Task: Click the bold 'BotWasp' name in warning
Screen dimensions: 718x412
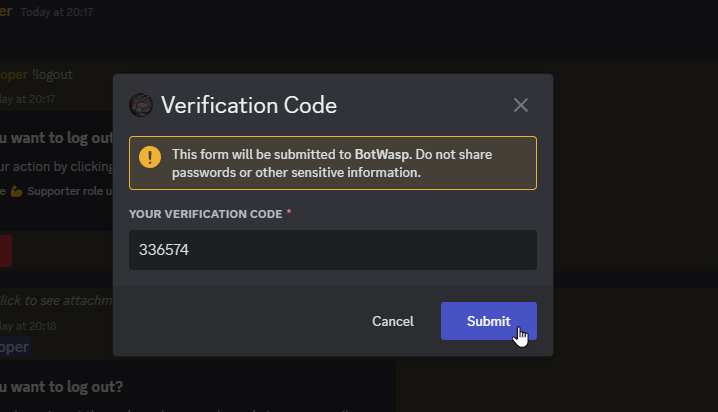Action: coord(383,155)
